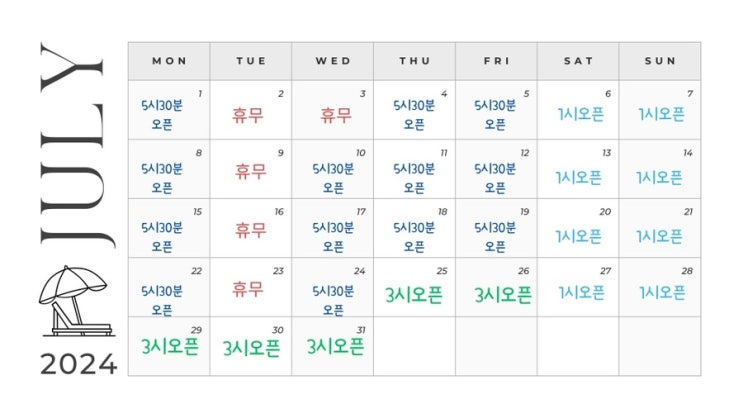Click July 29 cell showing 3시오픈
Viewport: 743px width, 418px height.
coord(169,348)
